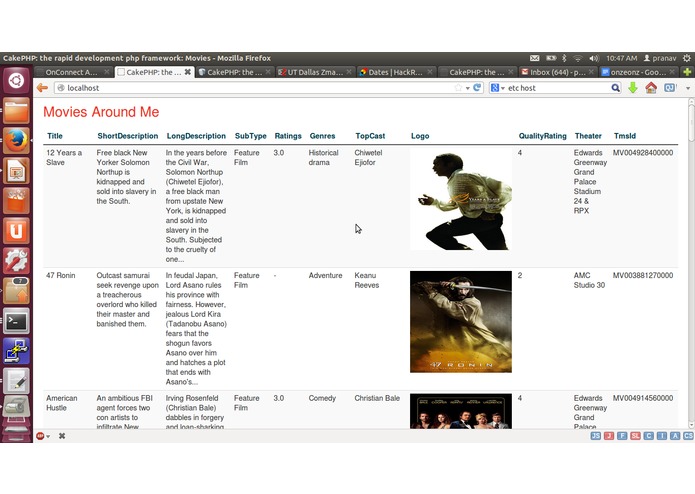
Task: Open the Adblock dropdown arrow in status bar
Action: point(48,436)
